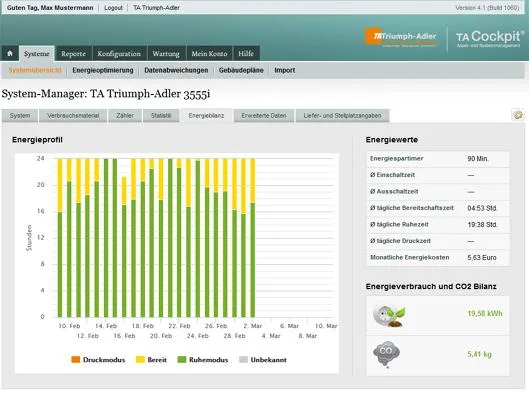Select the Systemübersicht submenu item
Viewport: 529px width, 393px height.
[35, 70]
